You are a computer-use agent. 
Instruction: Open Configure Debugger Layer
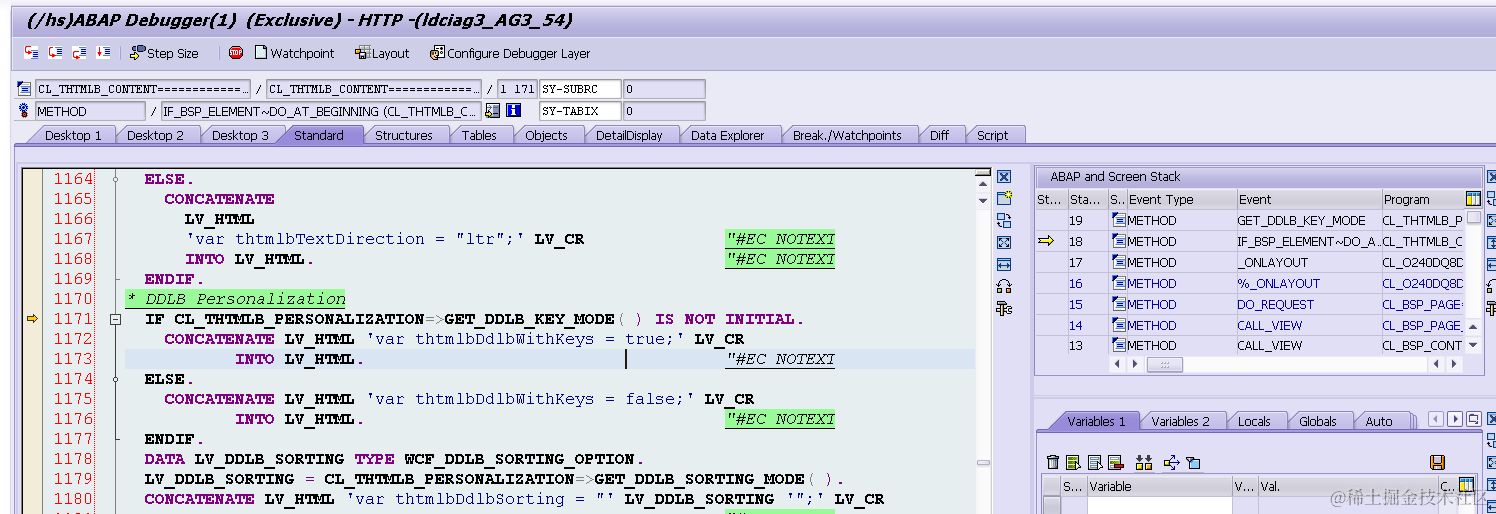[x=510, y=53]
